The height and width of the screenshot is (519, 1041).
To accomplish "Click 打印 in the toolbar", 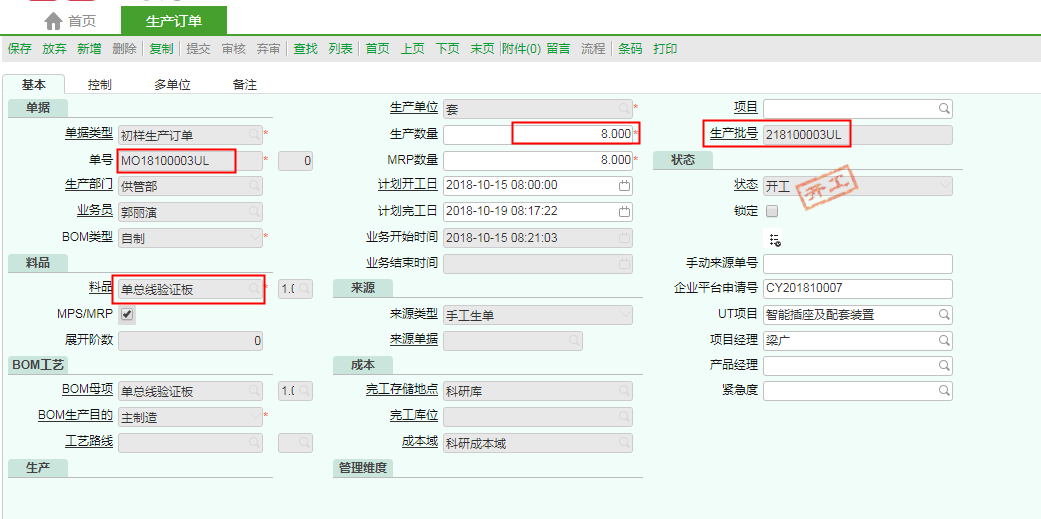I will coord(665,48).
